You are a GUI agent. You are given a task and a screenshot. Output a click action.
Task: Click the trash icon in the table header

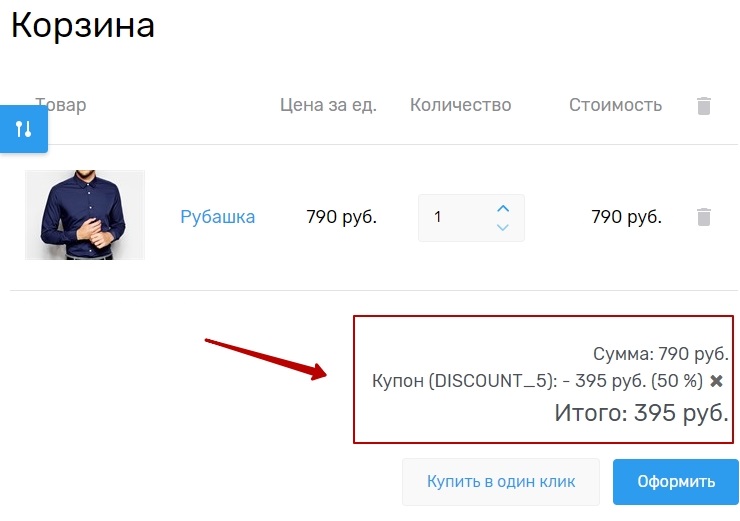point(704,105)
